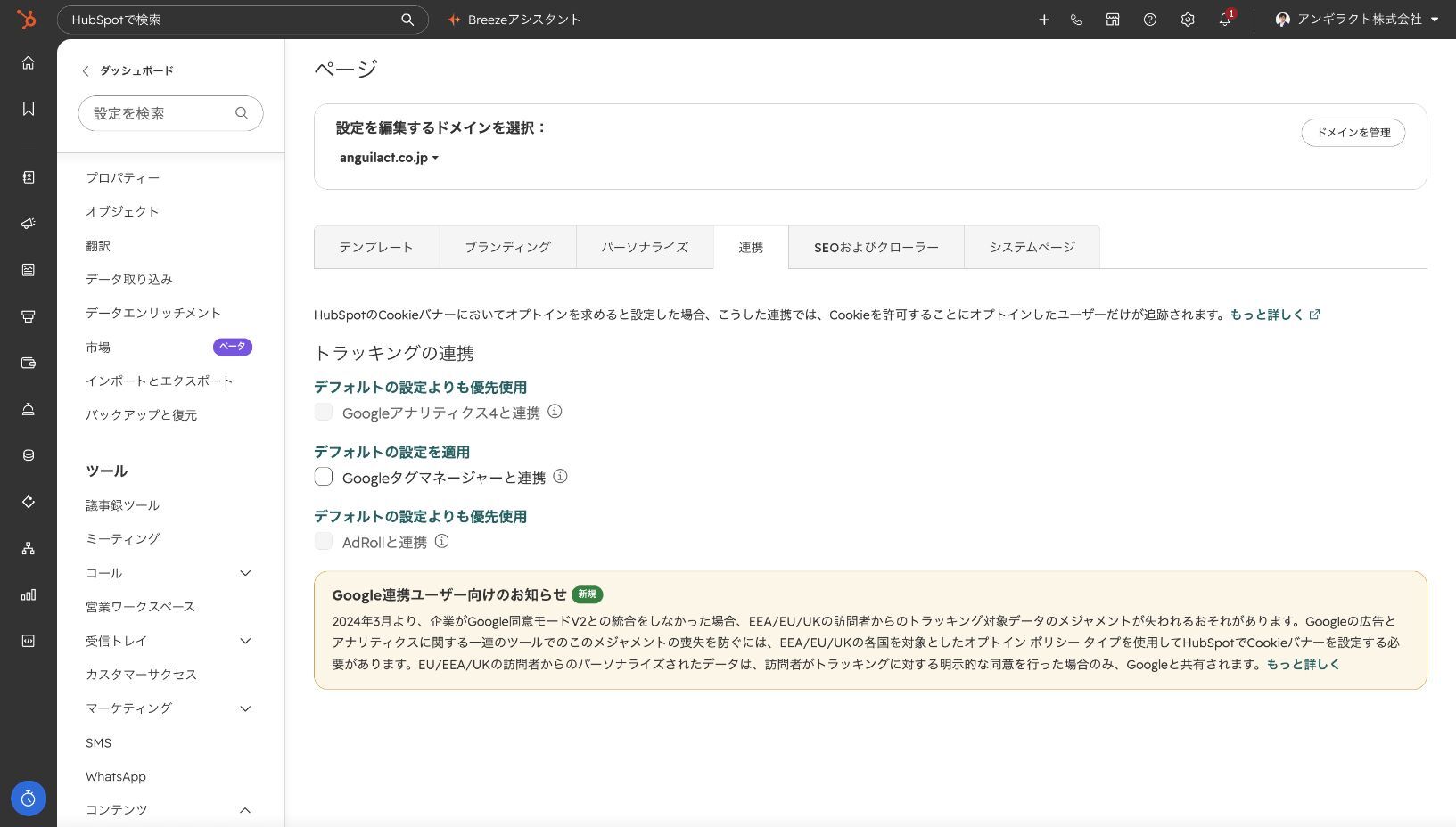Toggle Googleアナリティクス4と連携 checkbox
Viewport: 1456px width, 827px height.
tap(324, 412)
